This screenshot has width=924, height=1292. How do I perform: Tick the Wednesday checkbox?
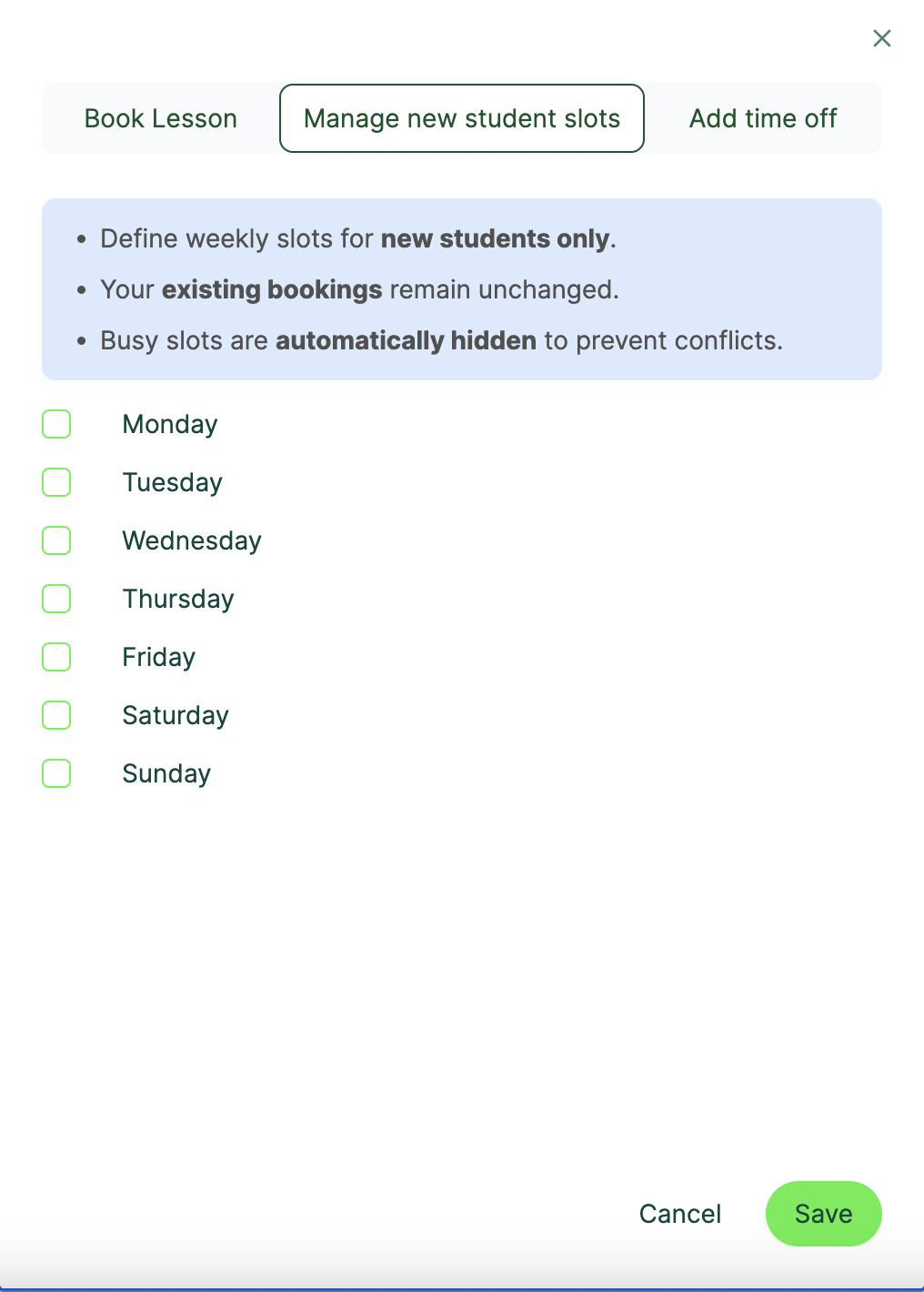(55, 540)
